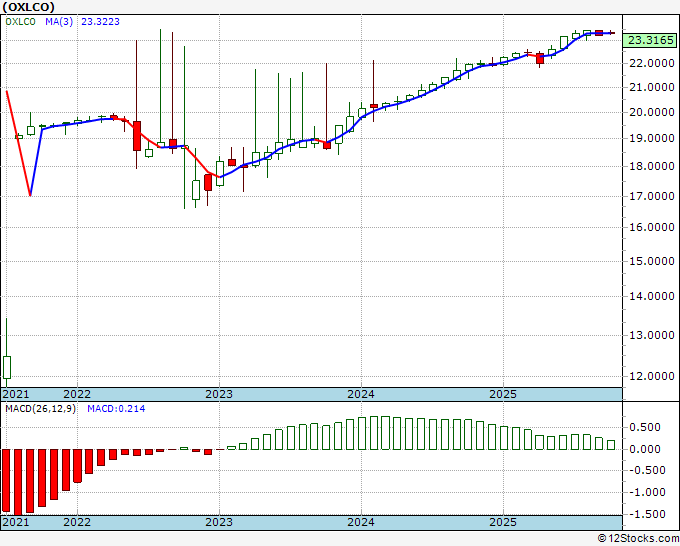
Task: Click the 18.0000 price axis label
Action: coord(652,166)
